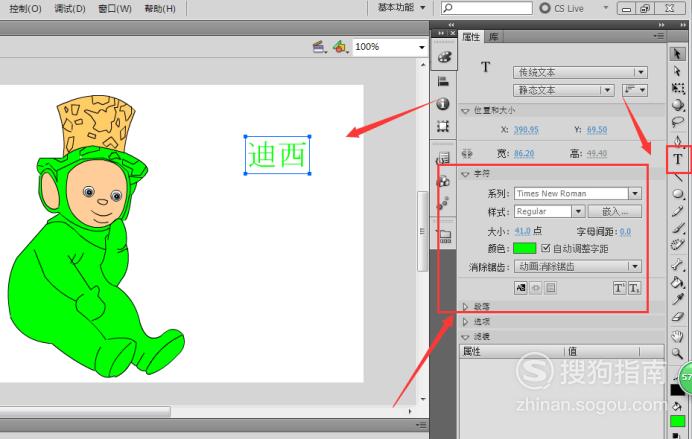Open the text orientation dropdown
Viewport: 692px width, 439px height.
[x=635, y=90]
